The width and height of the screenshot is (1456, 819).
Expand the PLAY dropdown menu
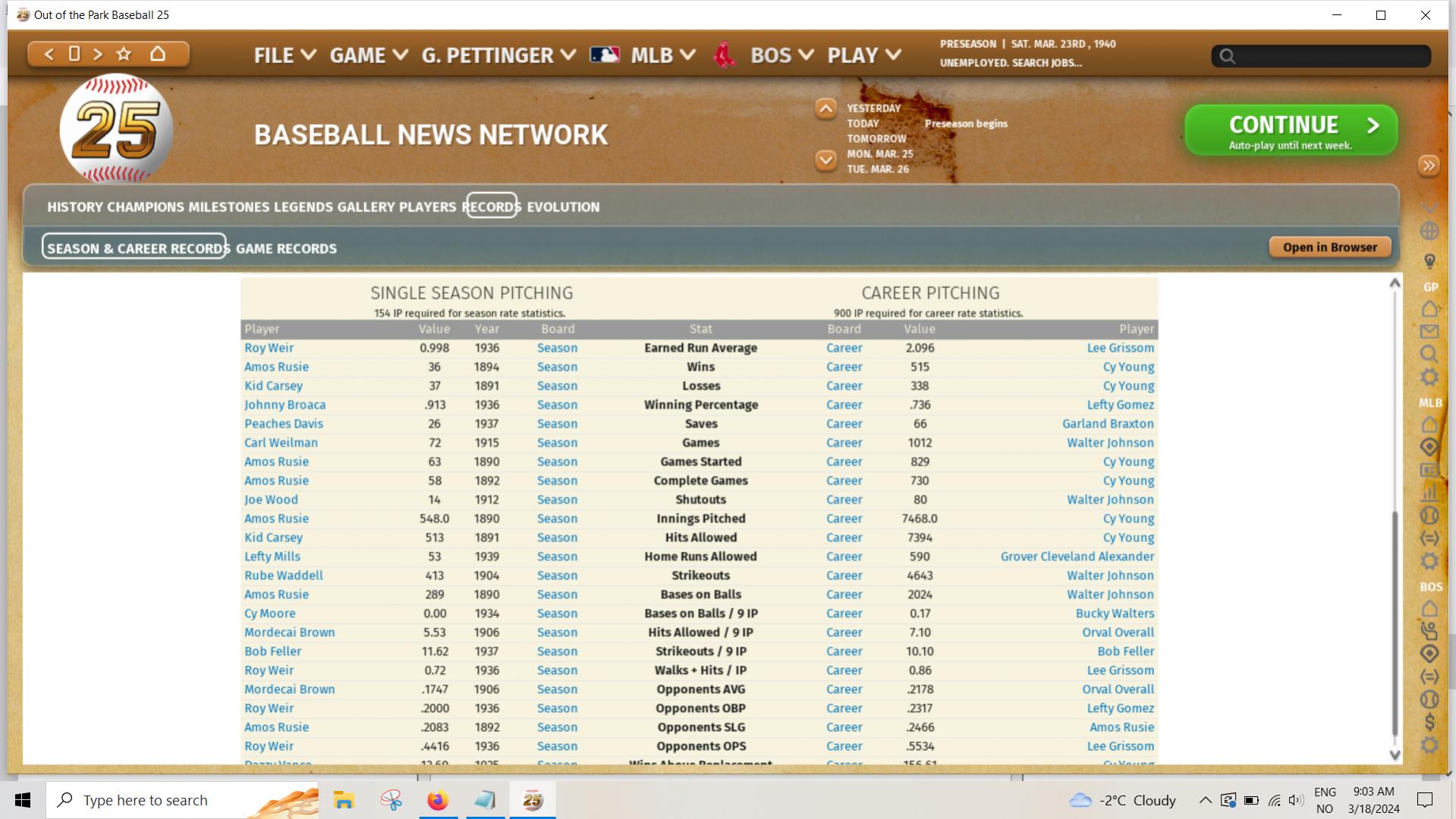point(863,55)
